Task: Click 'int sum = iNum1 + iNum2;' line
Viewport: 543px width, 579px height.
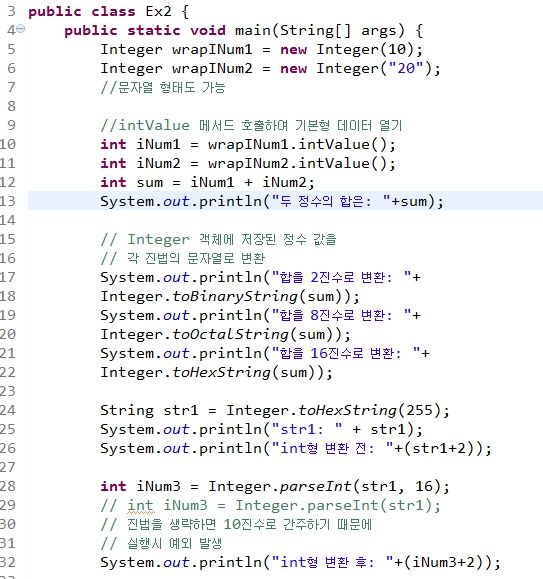Action: tap(207, 182)
